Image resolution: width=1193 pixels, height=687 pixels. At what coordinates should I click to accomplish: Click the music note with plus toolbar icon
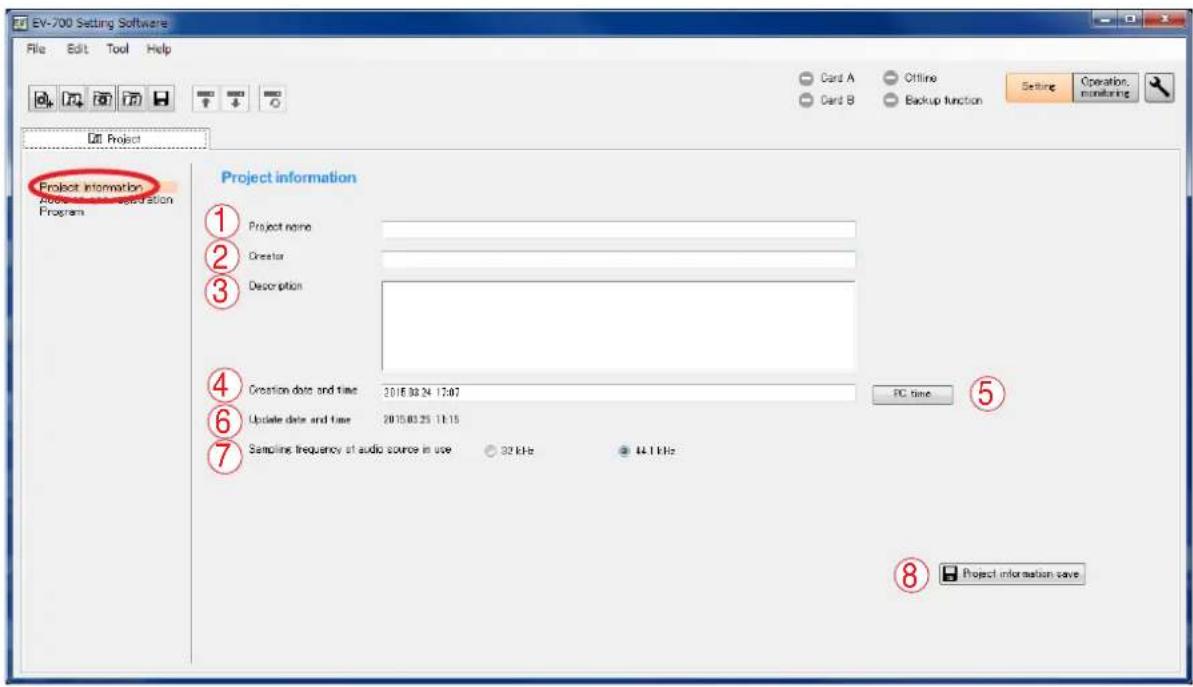pyautogui.click(x=72, y=99)
